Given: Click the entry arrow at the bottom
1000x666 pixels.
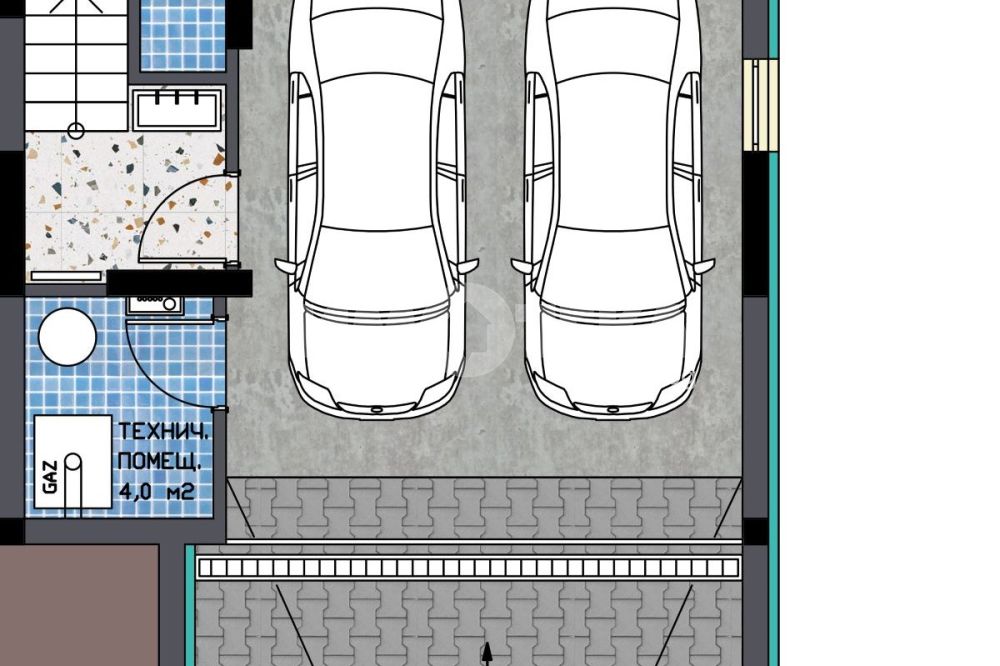Looking at the screenshot, I should point(488,654).
